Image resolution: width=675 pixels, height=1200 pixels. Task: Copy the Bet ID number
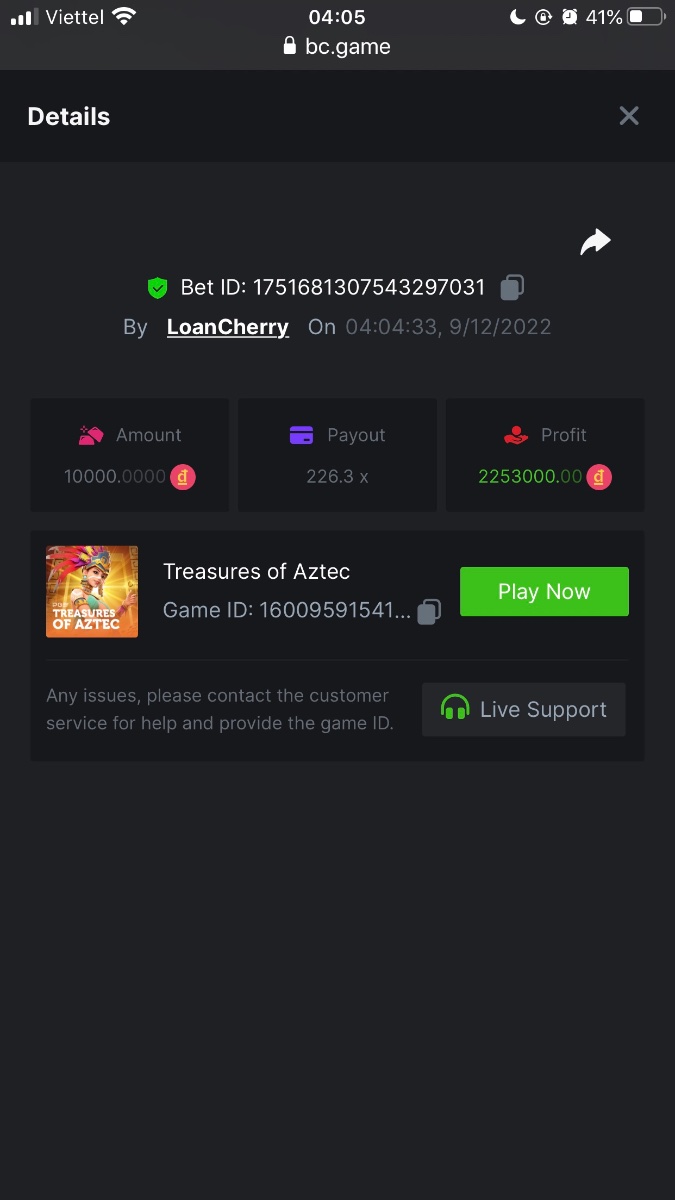click(512, 288)
